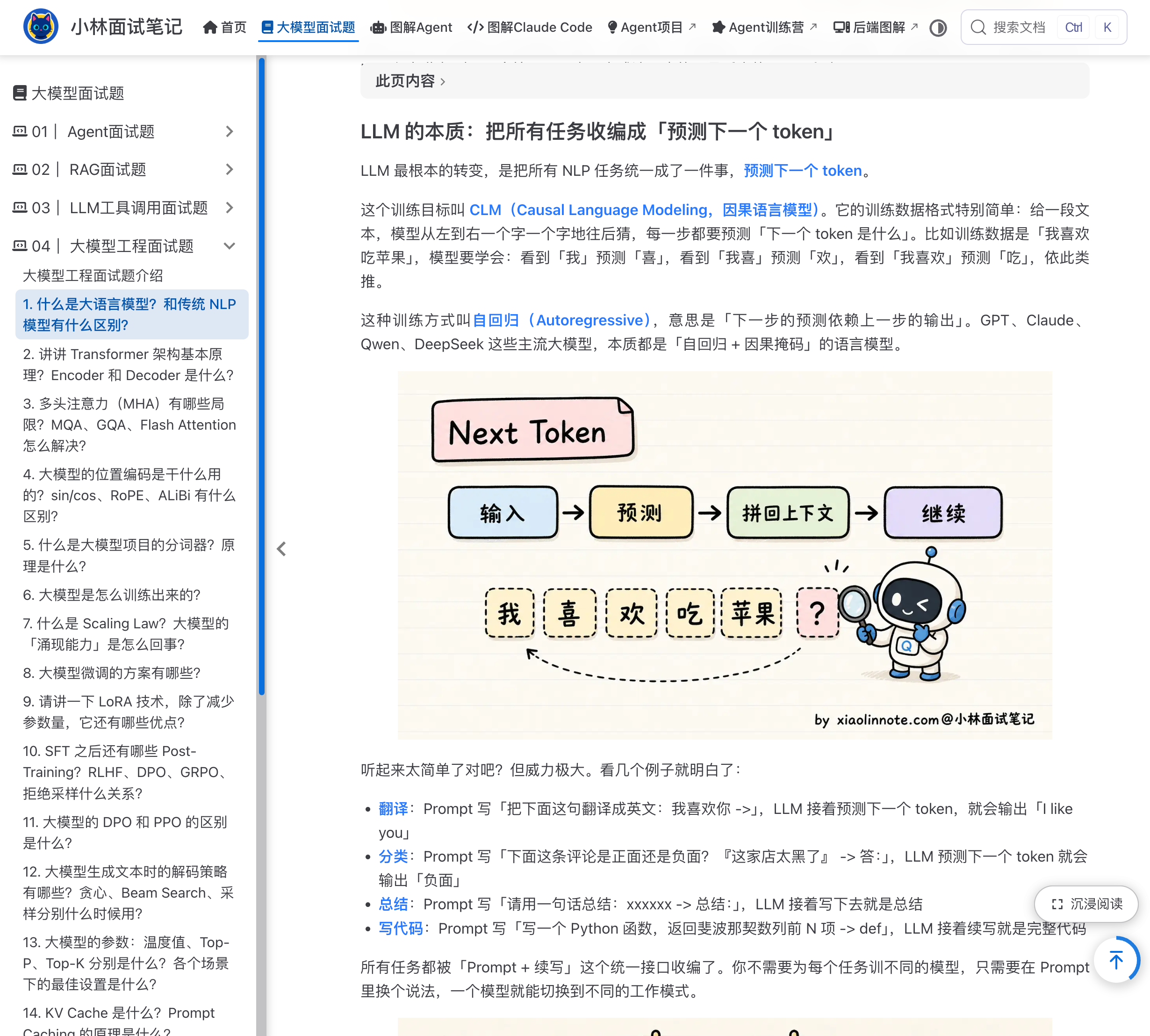Image resolution: width=1150 pixels, height=1036 pixels.
Task: Open 4. 大模型的位置编码 item
Action: click(x=129, y=495)
